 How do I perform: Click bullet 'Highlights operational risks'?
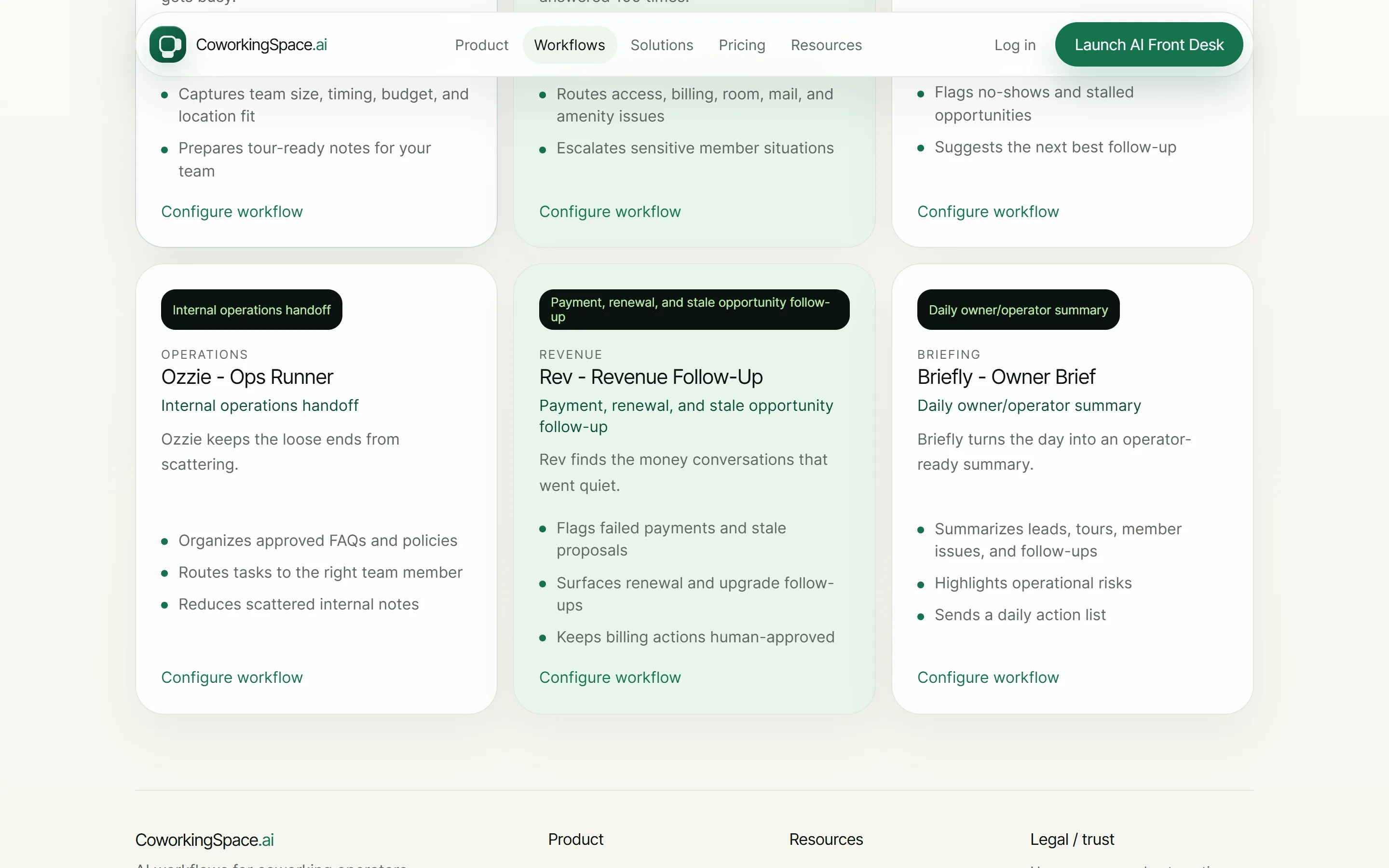1033,583
